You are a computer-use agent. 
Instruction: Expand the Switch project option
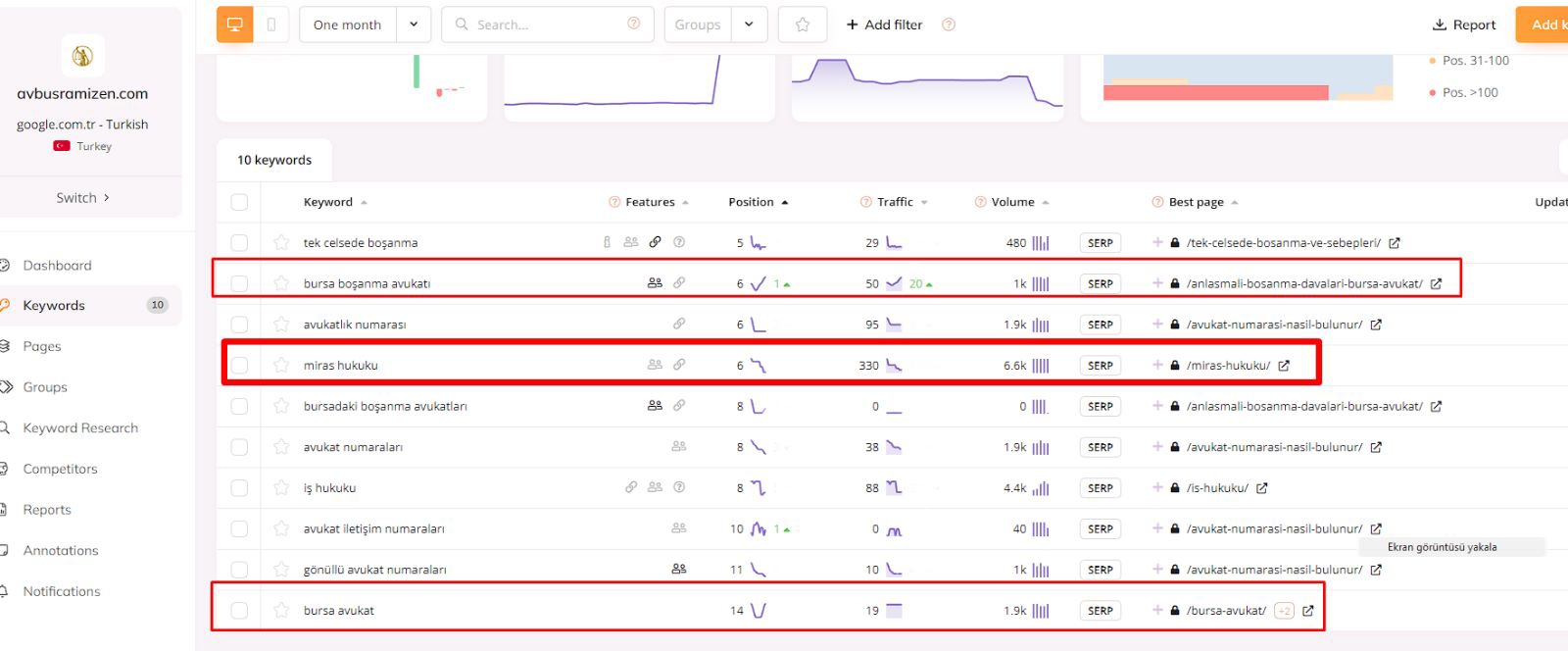pyautogui.click(x=83, y=198)
